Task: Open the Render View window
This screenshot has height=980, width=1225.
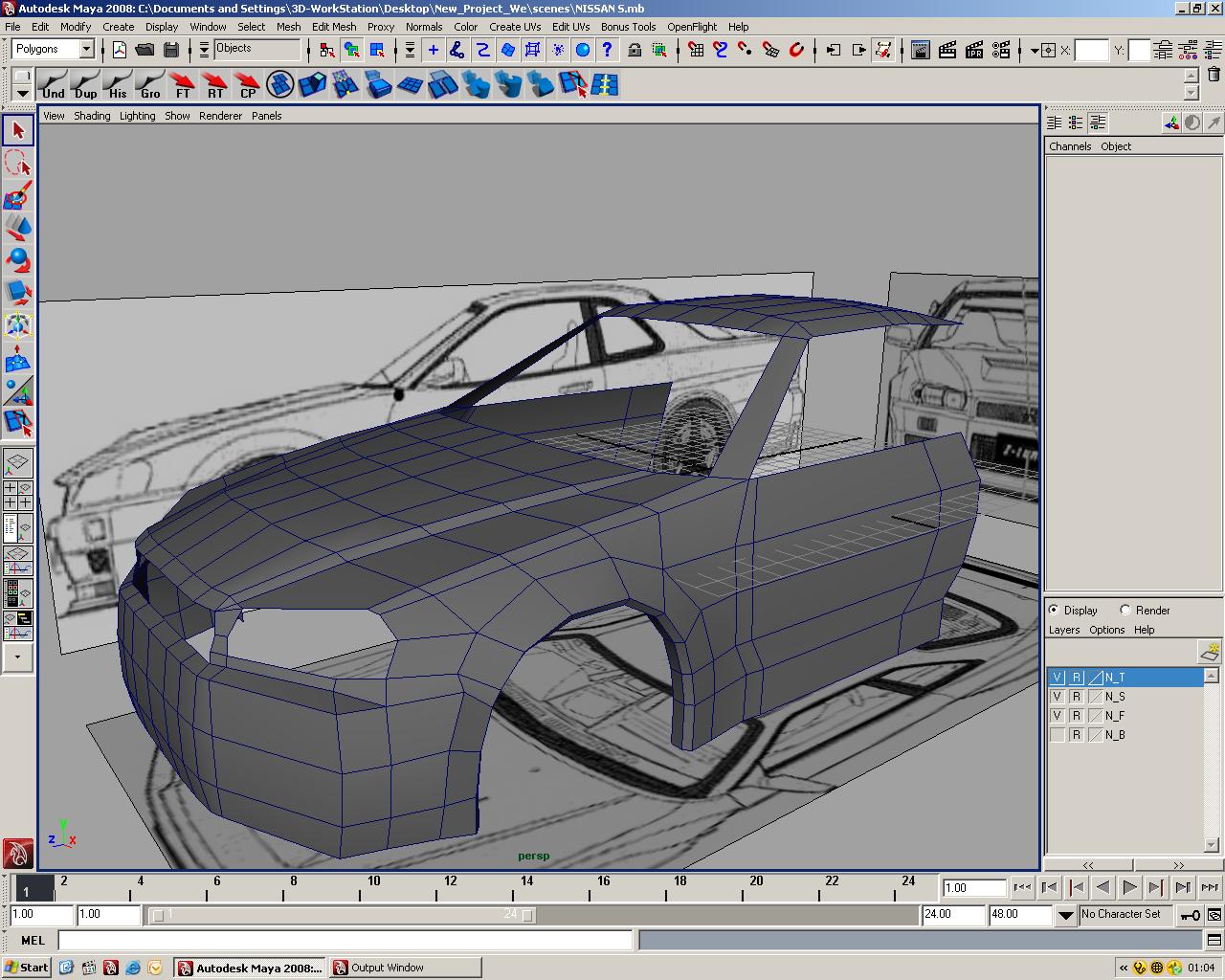Action: pos(921,50)
